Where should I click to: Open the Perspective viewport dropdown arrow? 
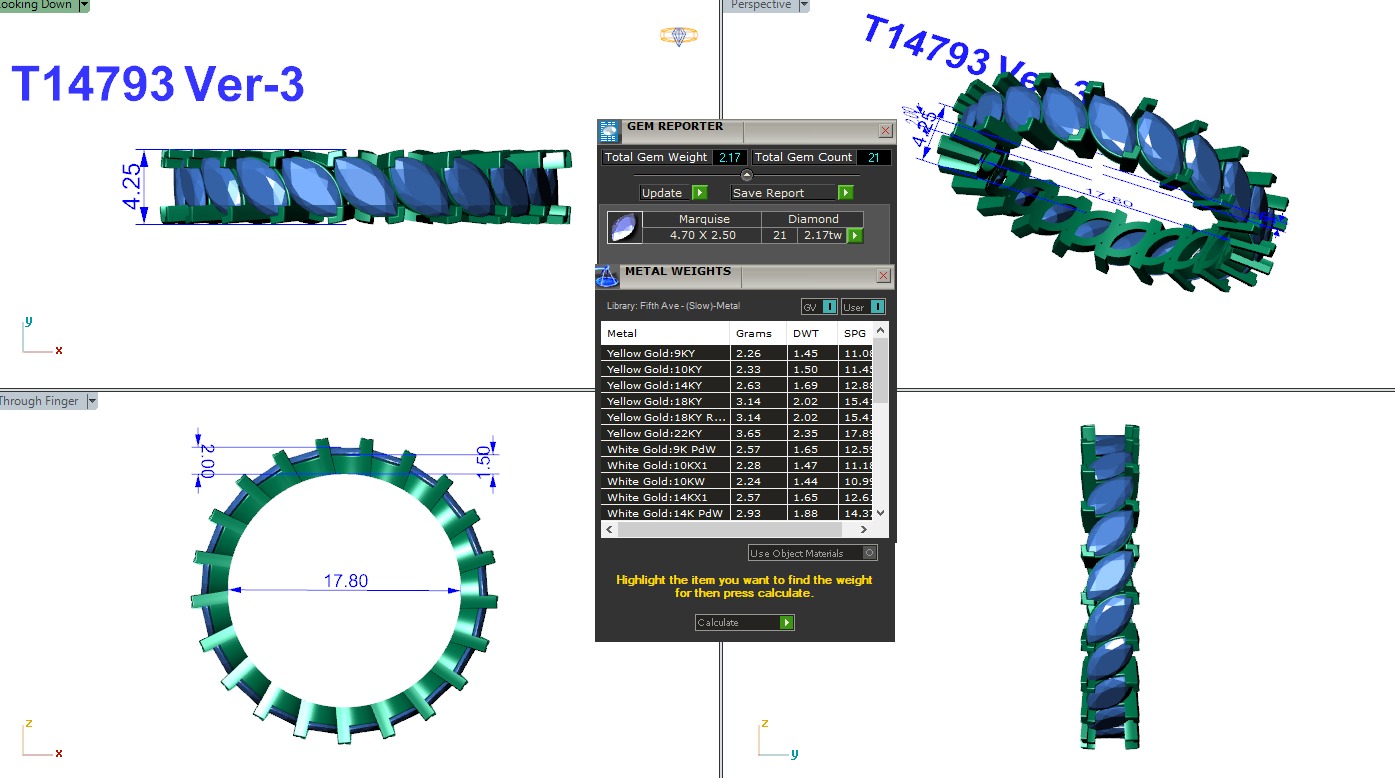(x=803, y=5)
